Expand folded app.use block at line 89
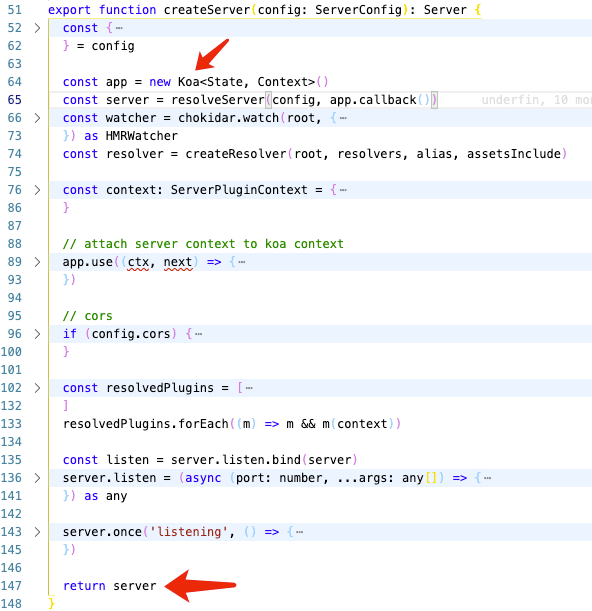Screen dimensions: 592x611 pyautogui.click(x=37, y=262)
